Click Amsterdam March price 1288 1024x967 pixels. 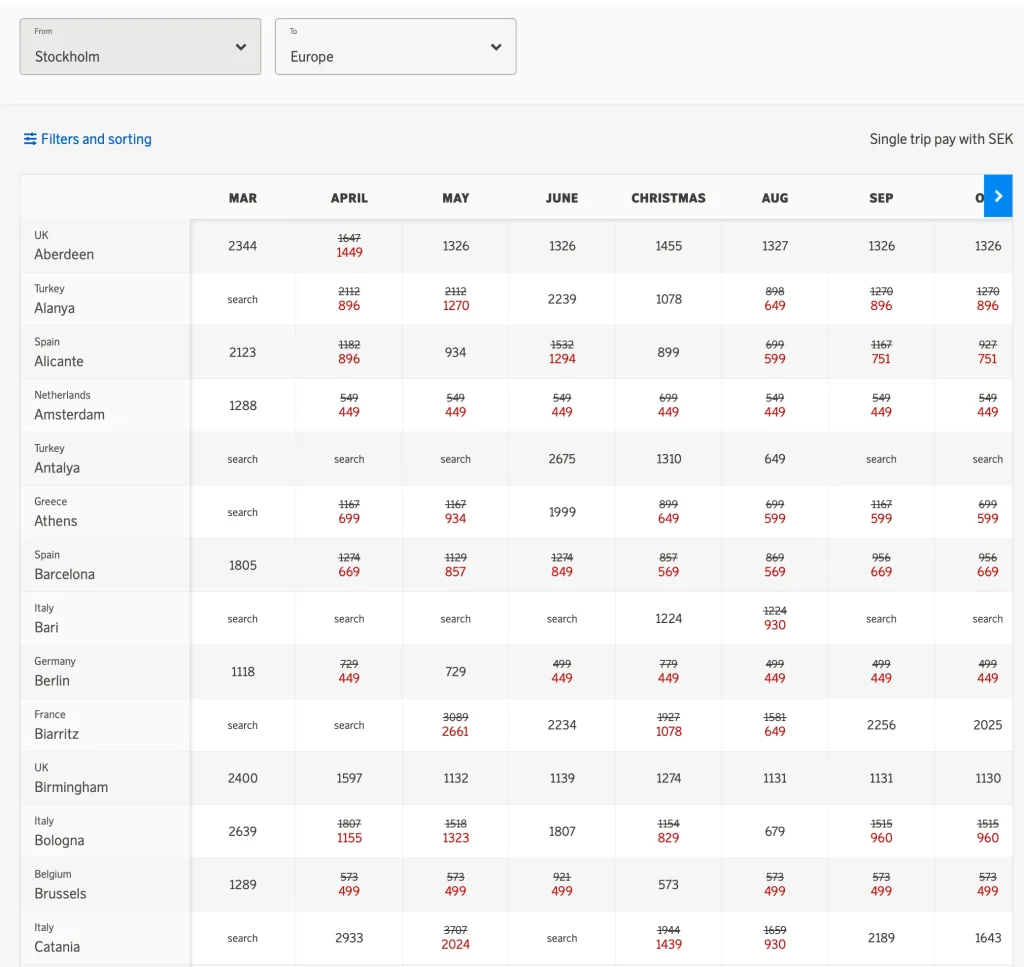point(242,405)
